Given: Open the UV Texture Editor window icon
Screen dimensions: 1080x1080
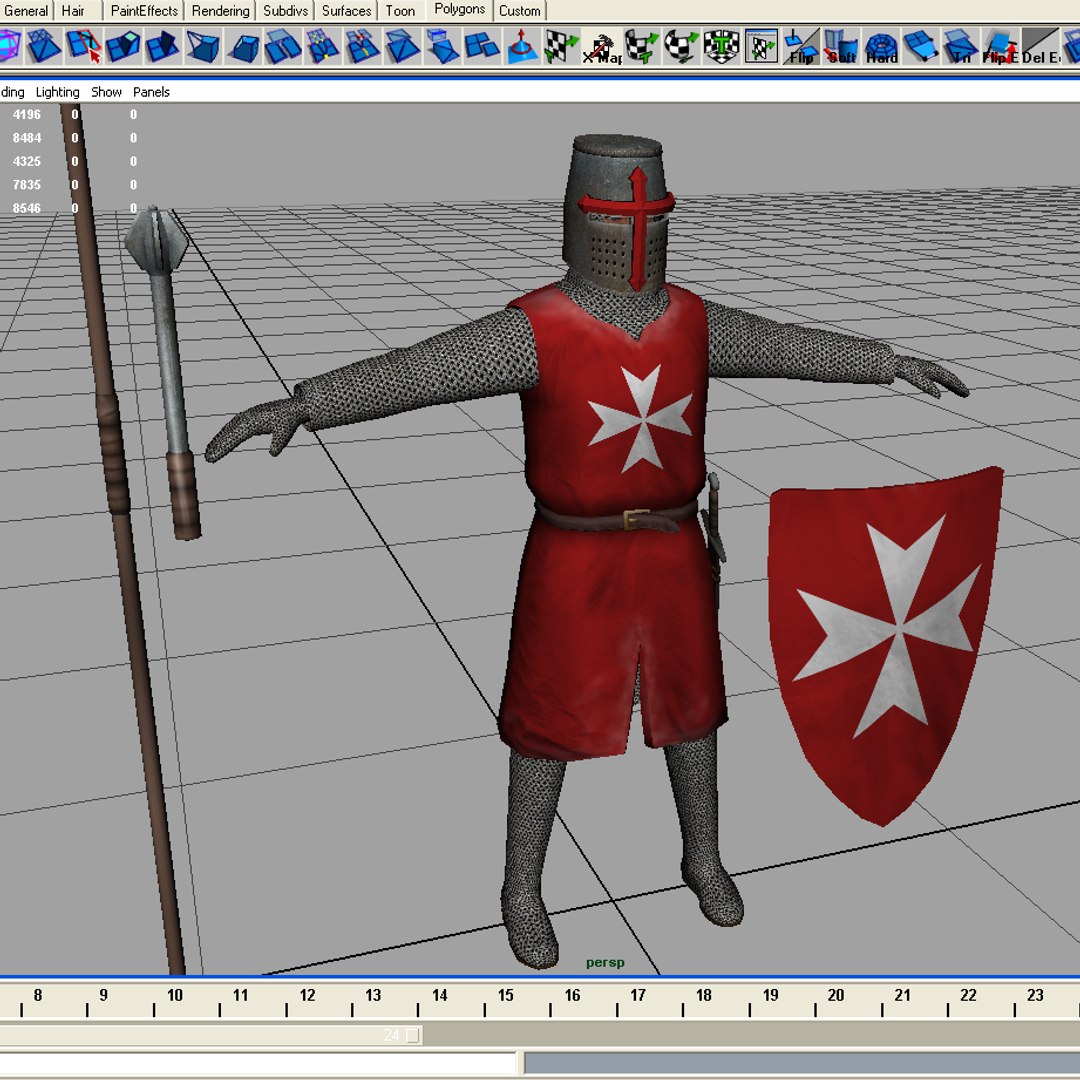Looking at the screenshot, I should (761, 47).
